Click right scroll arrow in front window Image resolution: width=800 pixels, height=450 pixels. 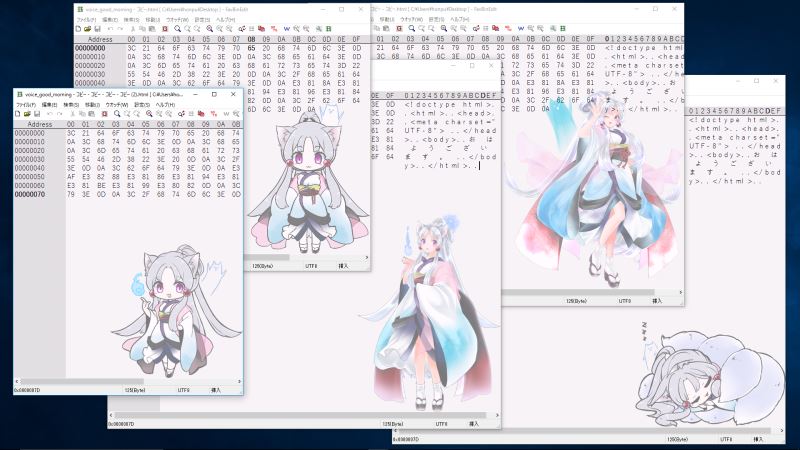pos(239,381)
